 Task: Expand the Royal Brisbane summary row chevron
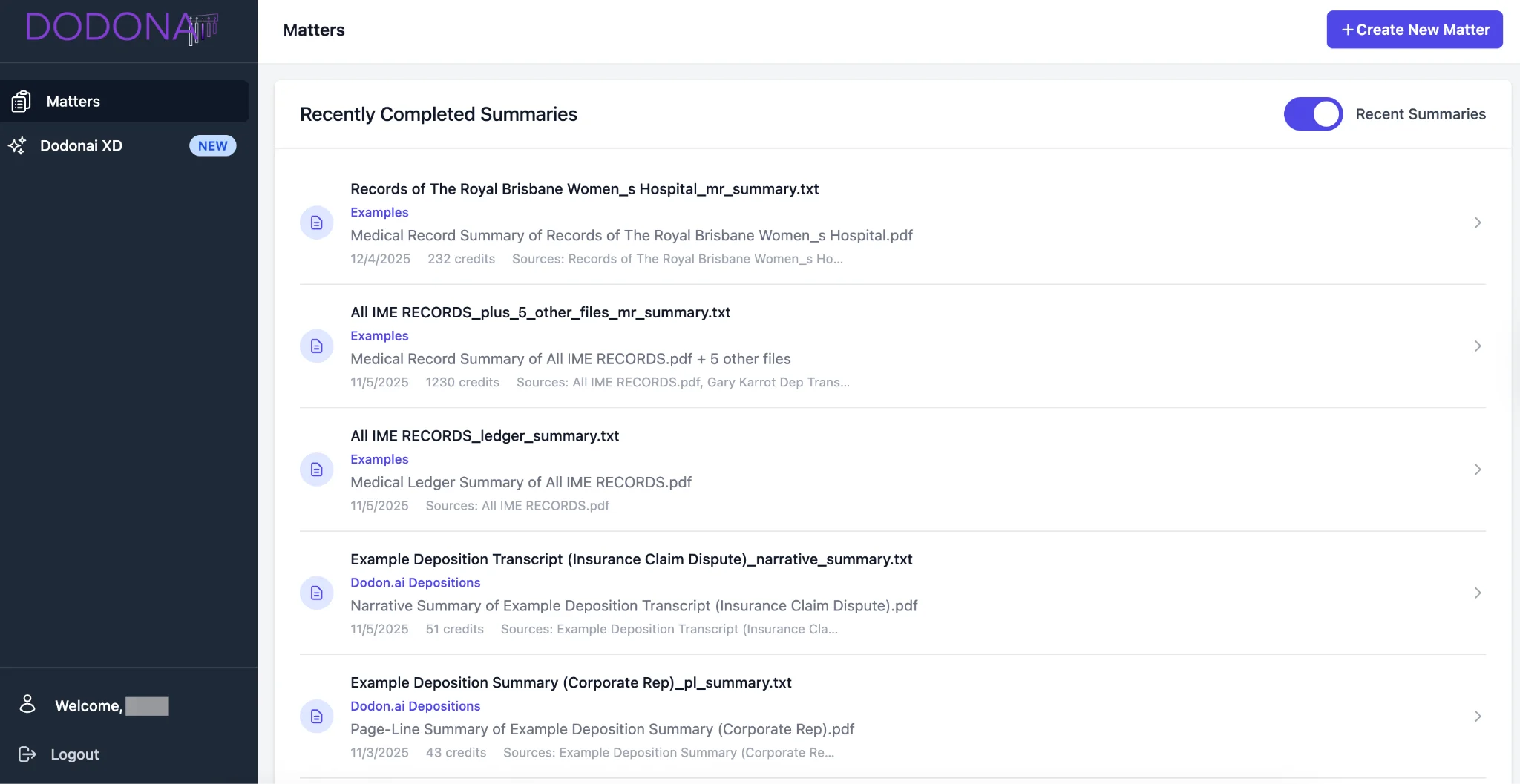[1477, 223]
